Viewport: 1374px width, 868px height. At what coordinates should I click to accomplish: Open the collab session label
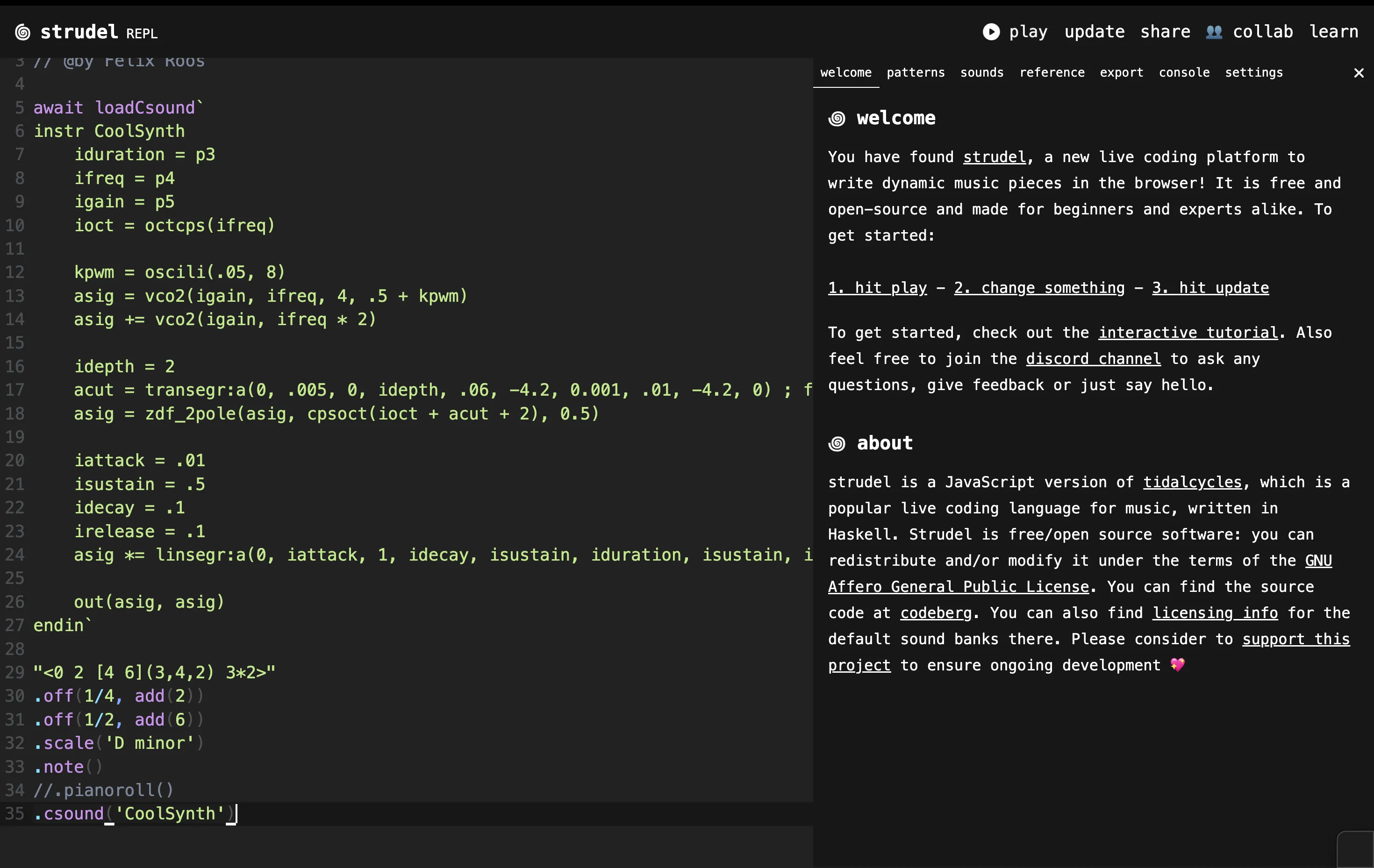1263,32
